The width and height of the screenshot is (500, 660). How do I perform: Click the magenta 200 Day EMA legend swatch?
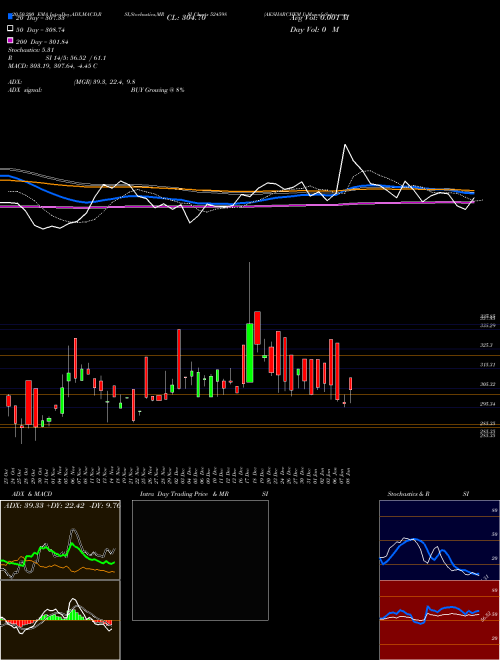(x=10, y=41)
